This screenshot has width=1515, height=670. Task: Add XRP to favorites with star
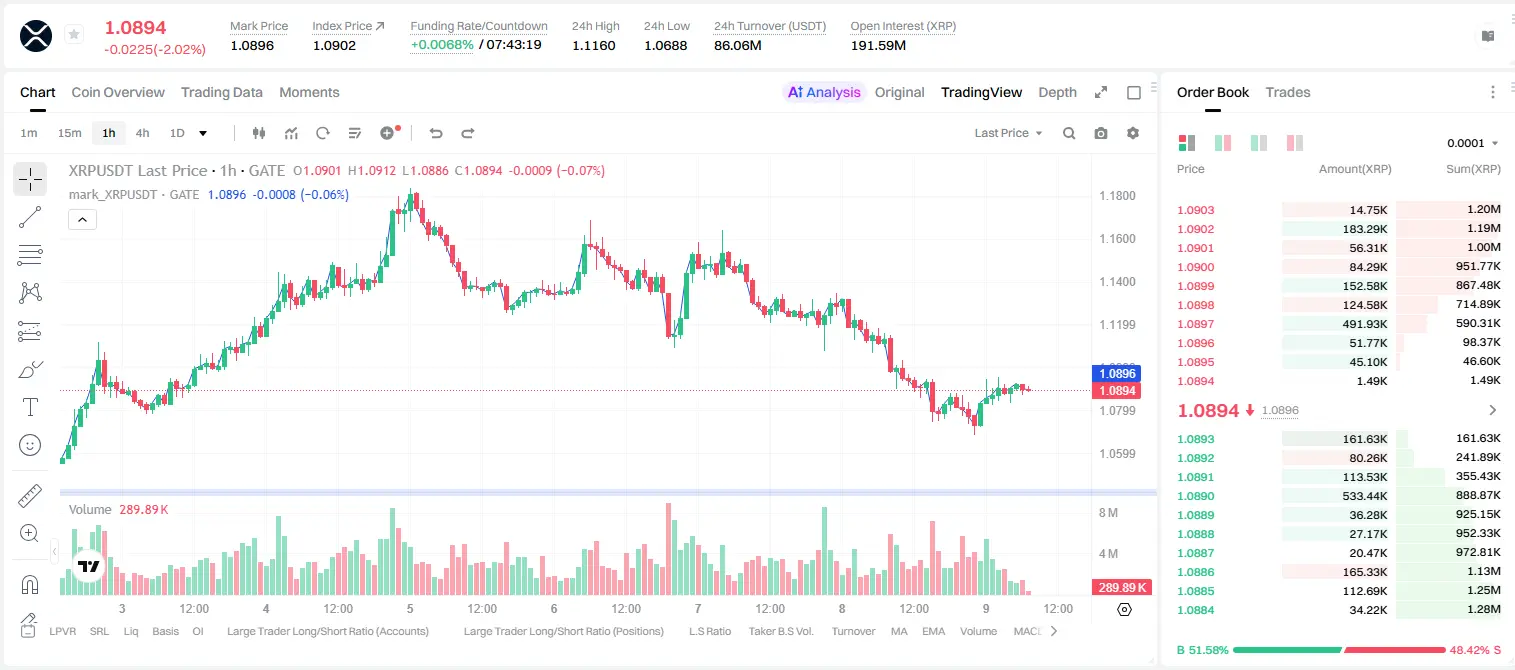coord(73,35)
